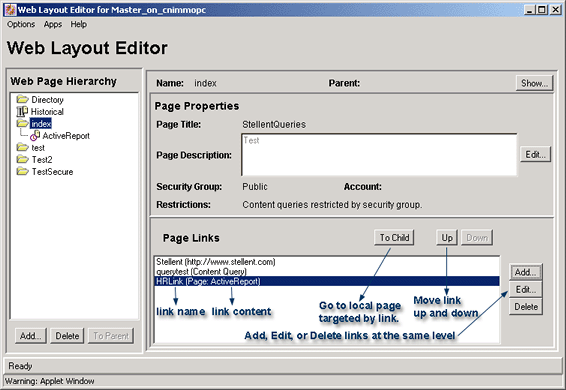Click the Public security group value
Screen dimensions: 566x390
[255, 187]
